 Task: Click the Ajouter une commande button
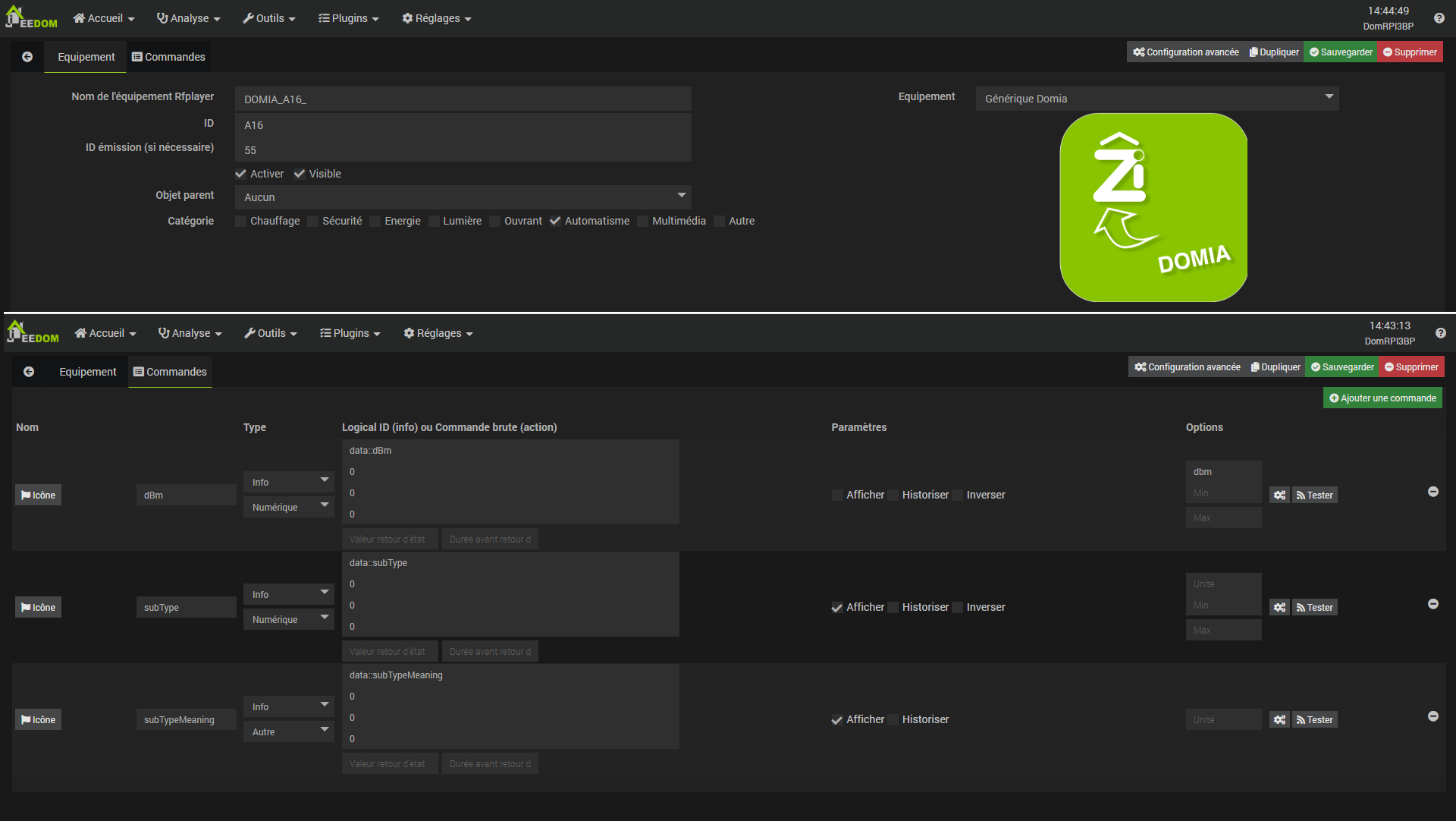[x=1382, y=398]
